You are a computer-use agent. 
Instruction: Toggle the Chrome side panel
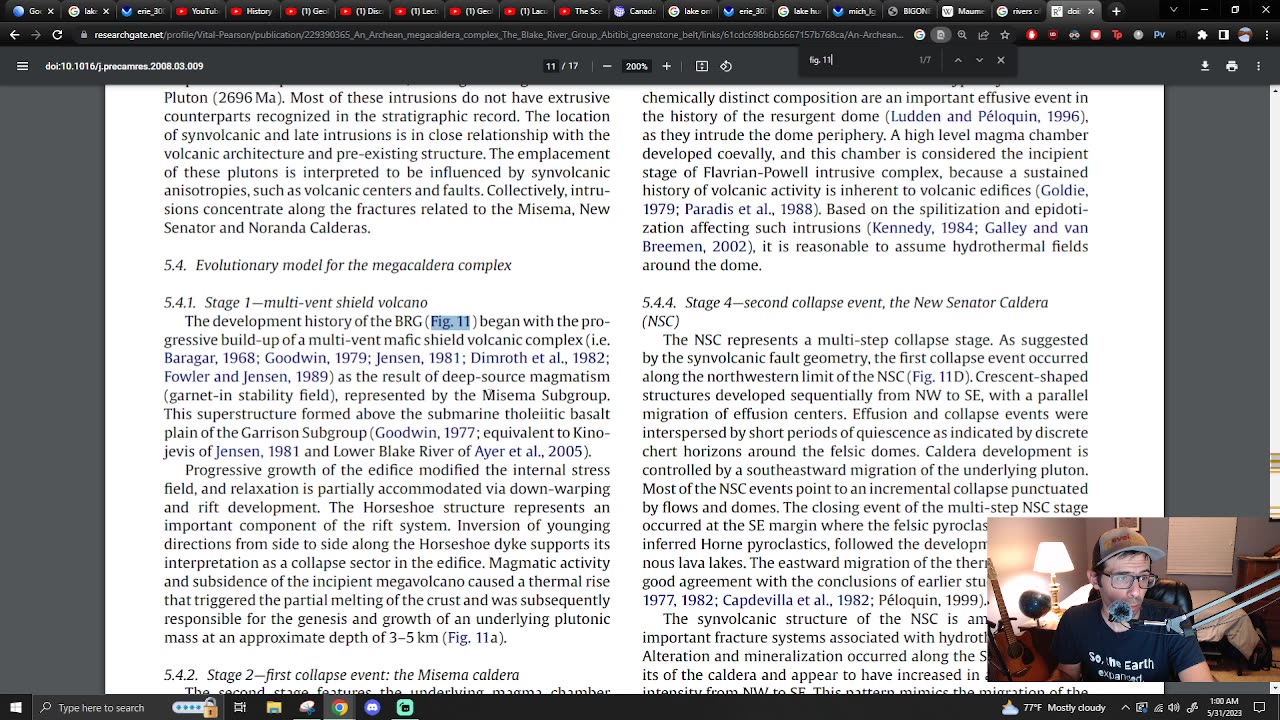[x=1223, y=35]
